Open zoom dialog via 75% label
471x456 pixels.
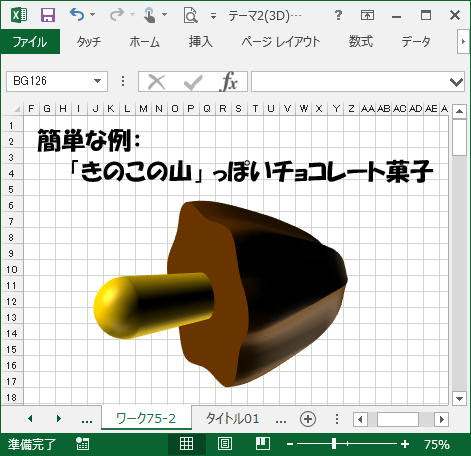tap(437, 444)
